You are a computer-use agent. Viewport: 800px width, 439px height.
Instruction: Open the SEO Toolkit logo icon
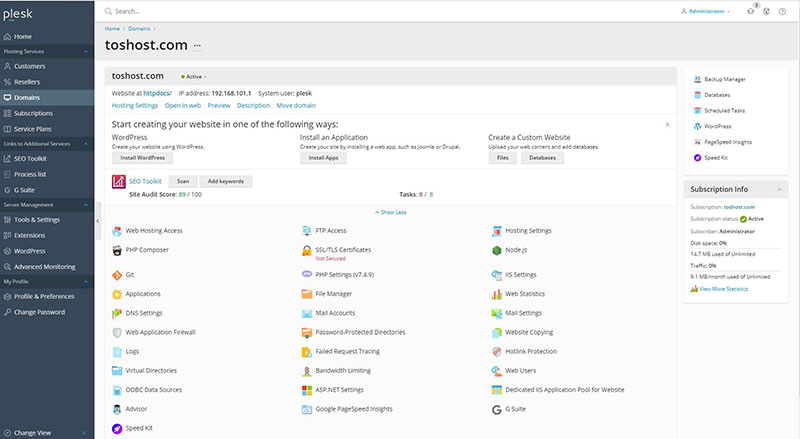coord(119,182)
